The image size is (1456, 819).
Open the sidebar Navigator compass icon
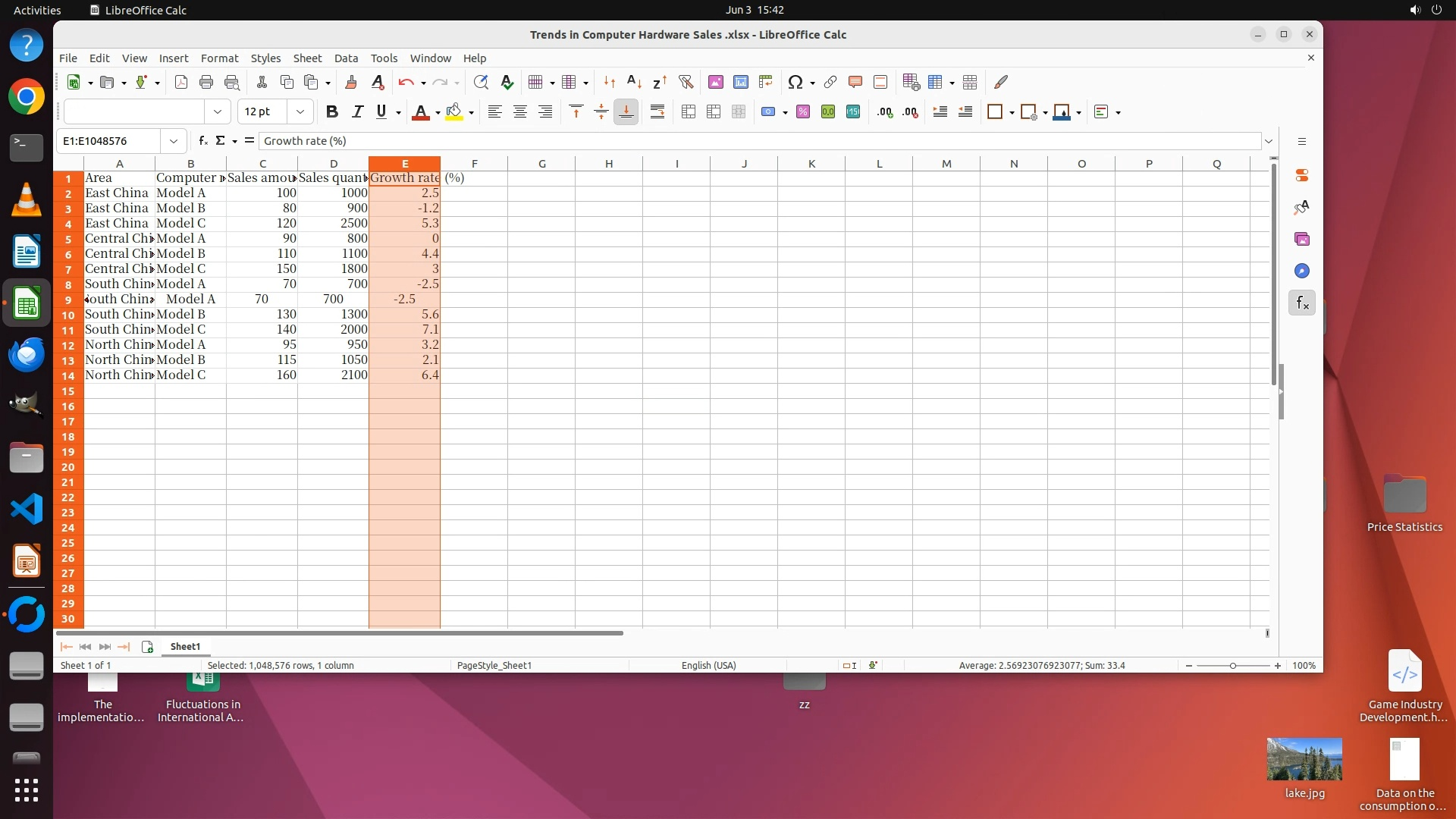click(1302, 271)
